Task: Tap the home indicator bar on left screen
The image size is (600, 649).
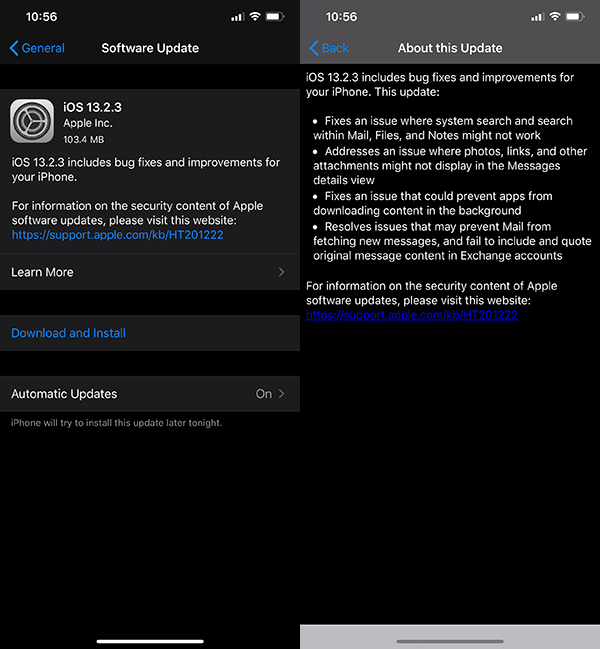Action: point(150,641)
